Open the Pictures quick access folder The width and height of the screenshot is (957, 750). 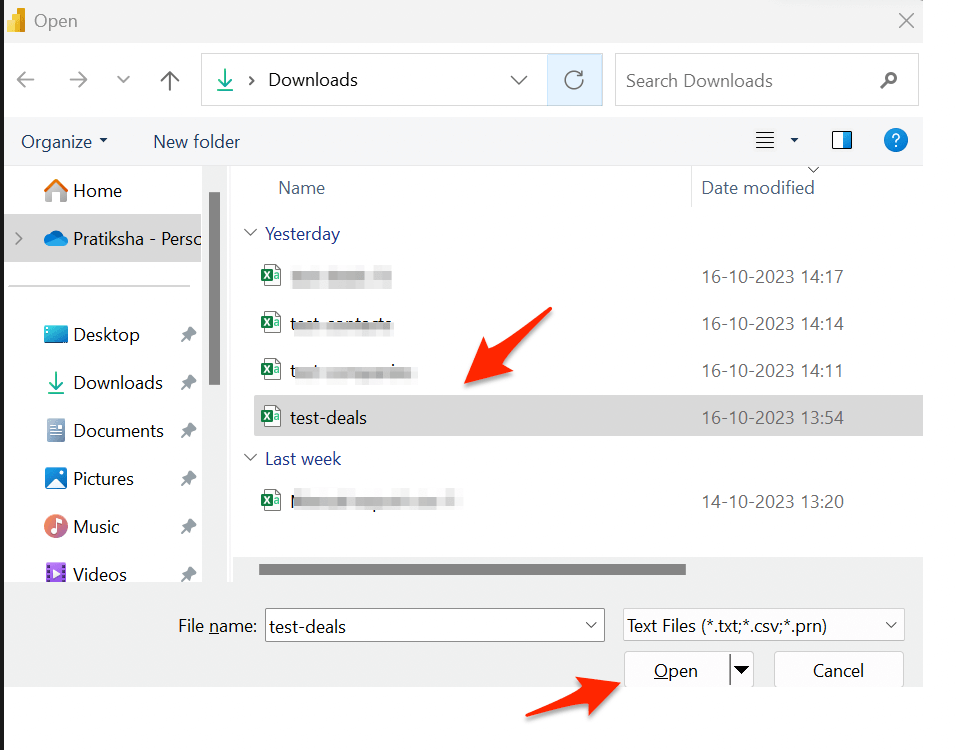(103, 478)
